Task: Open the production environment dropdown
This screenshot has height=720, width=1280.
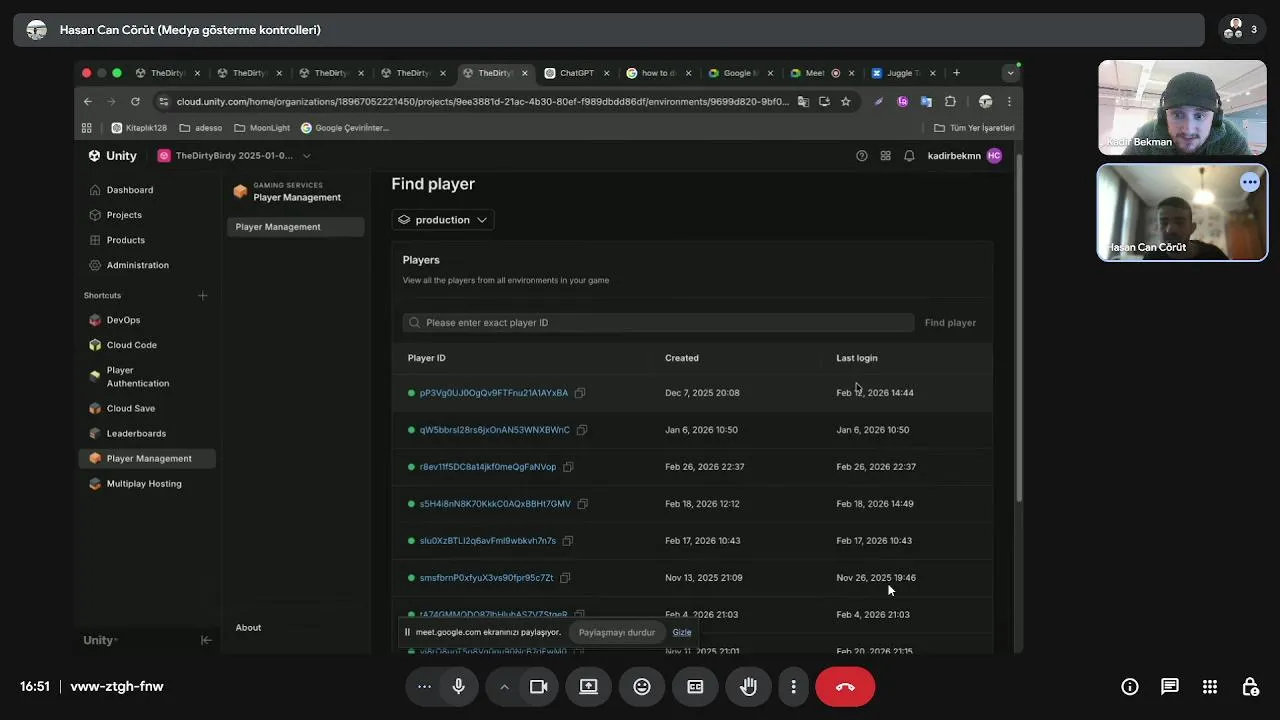Action: [x=442, y=220]
